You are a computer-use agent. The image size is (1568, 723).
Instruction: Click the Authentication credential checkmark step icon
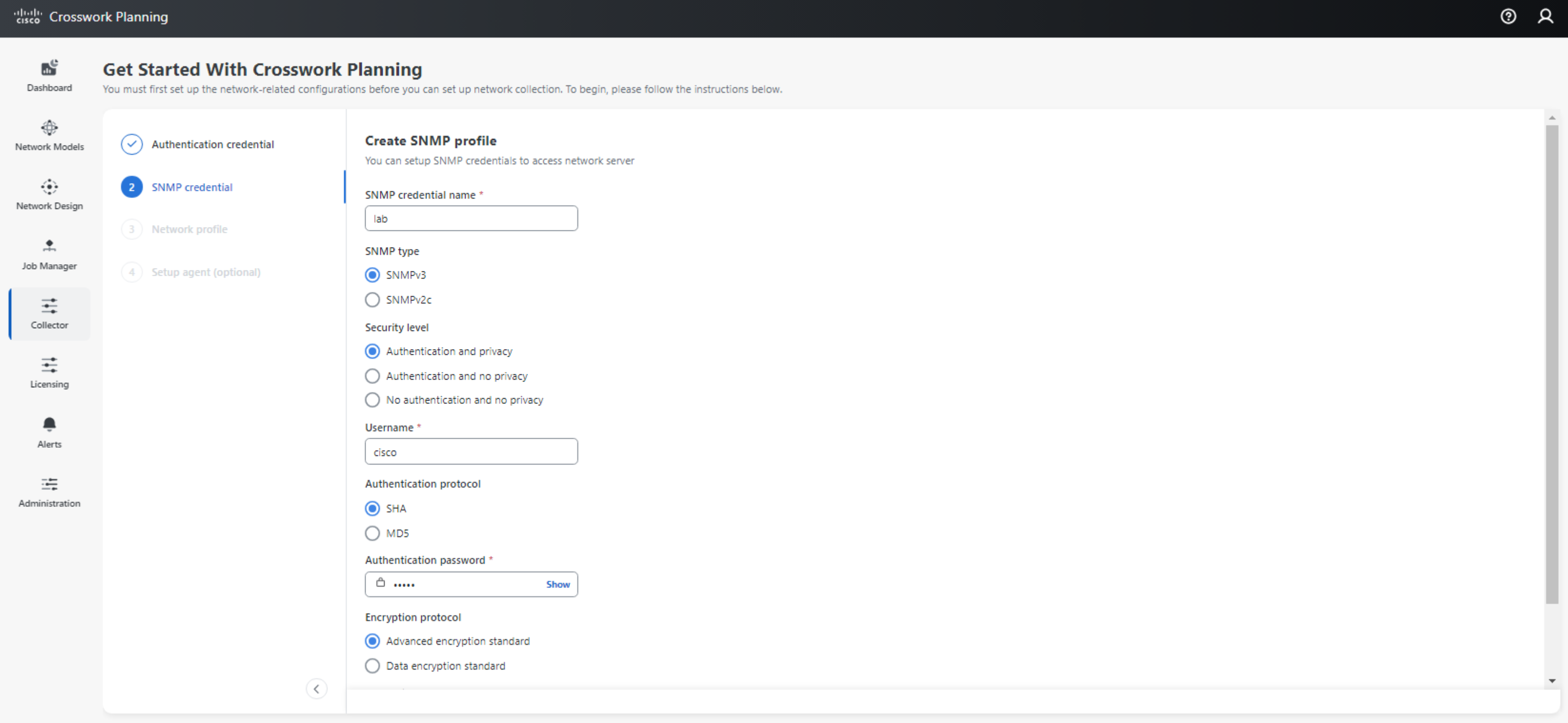tap(132, 145)
